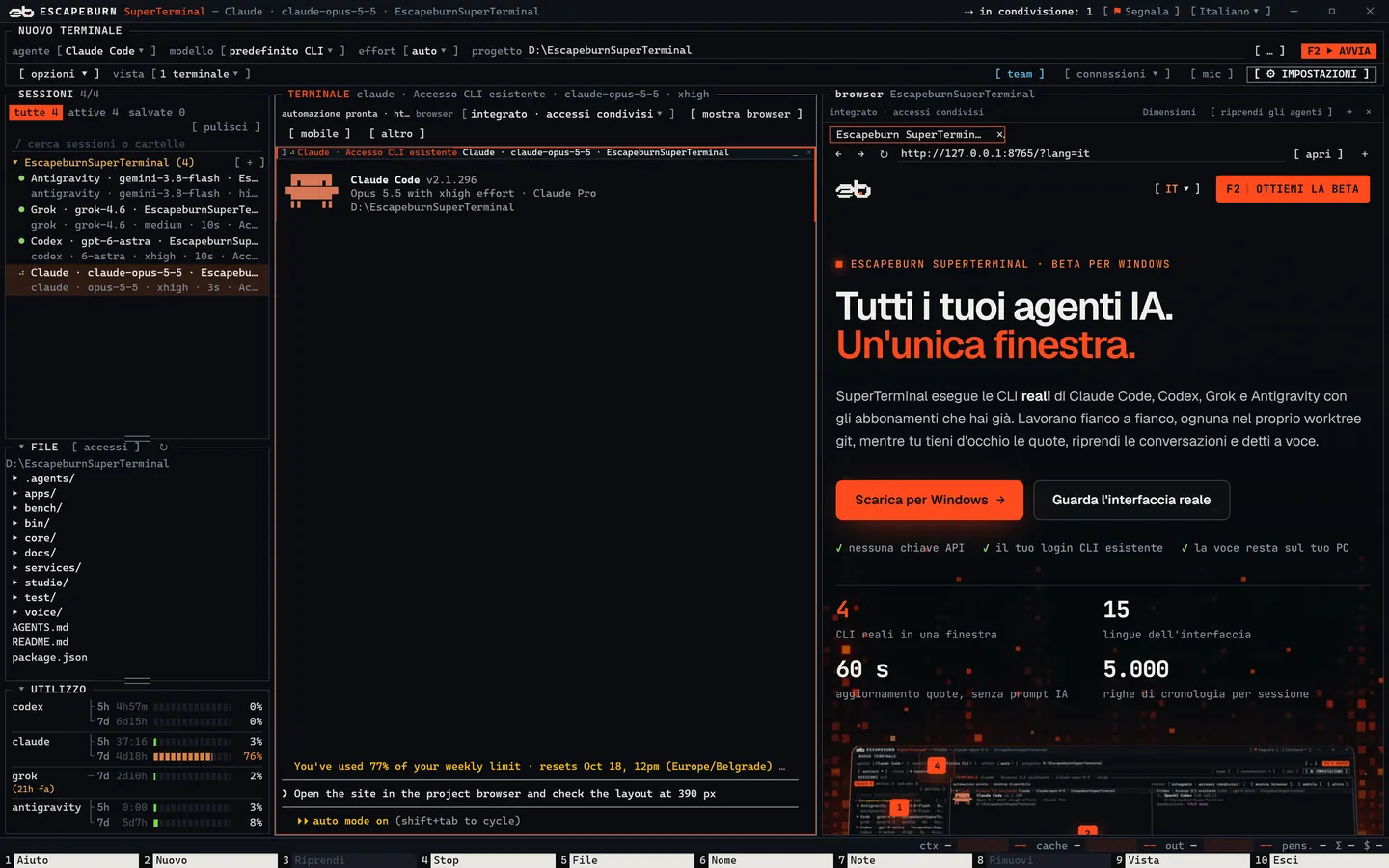Image resolution: width=1389 pixels, height=868 pixels.
Task: Click the F2 AVVIA button
Action: coord(1338,51)
